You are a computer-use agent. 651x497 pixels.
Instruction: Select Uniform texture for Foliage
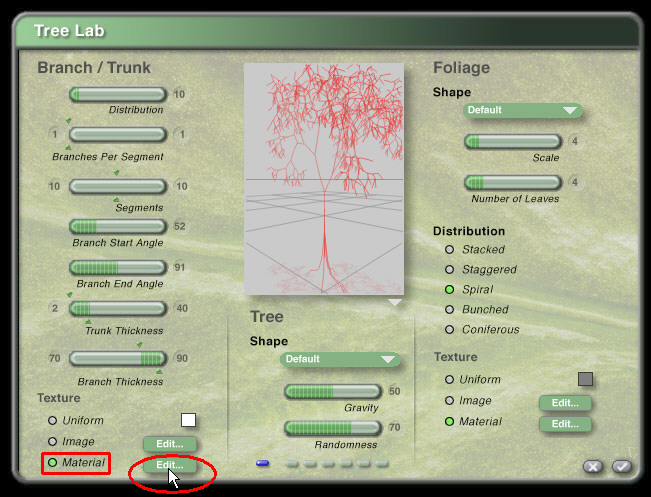coord(449,379)
